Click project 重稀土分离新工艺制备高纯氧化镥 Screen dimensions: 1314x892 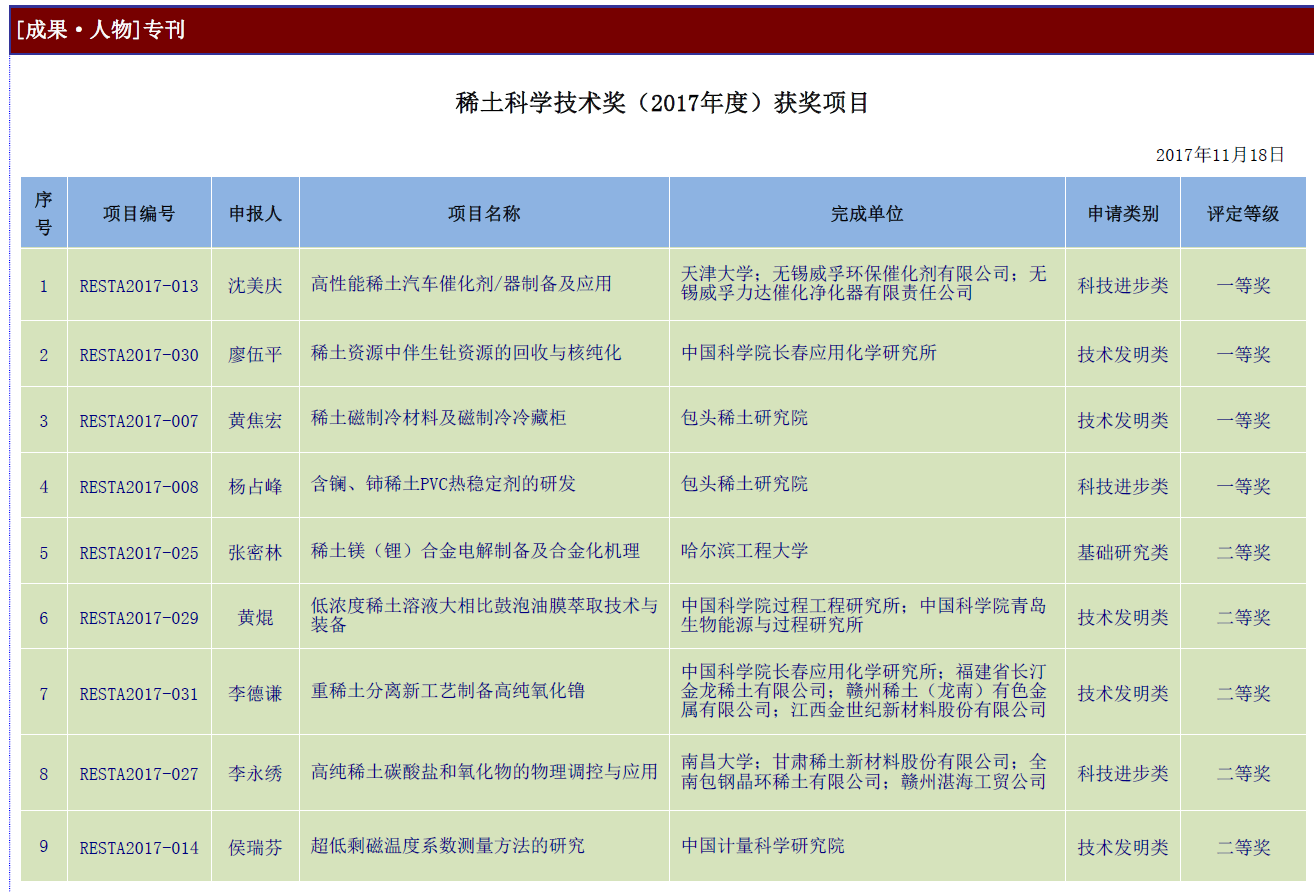point(447,691)
